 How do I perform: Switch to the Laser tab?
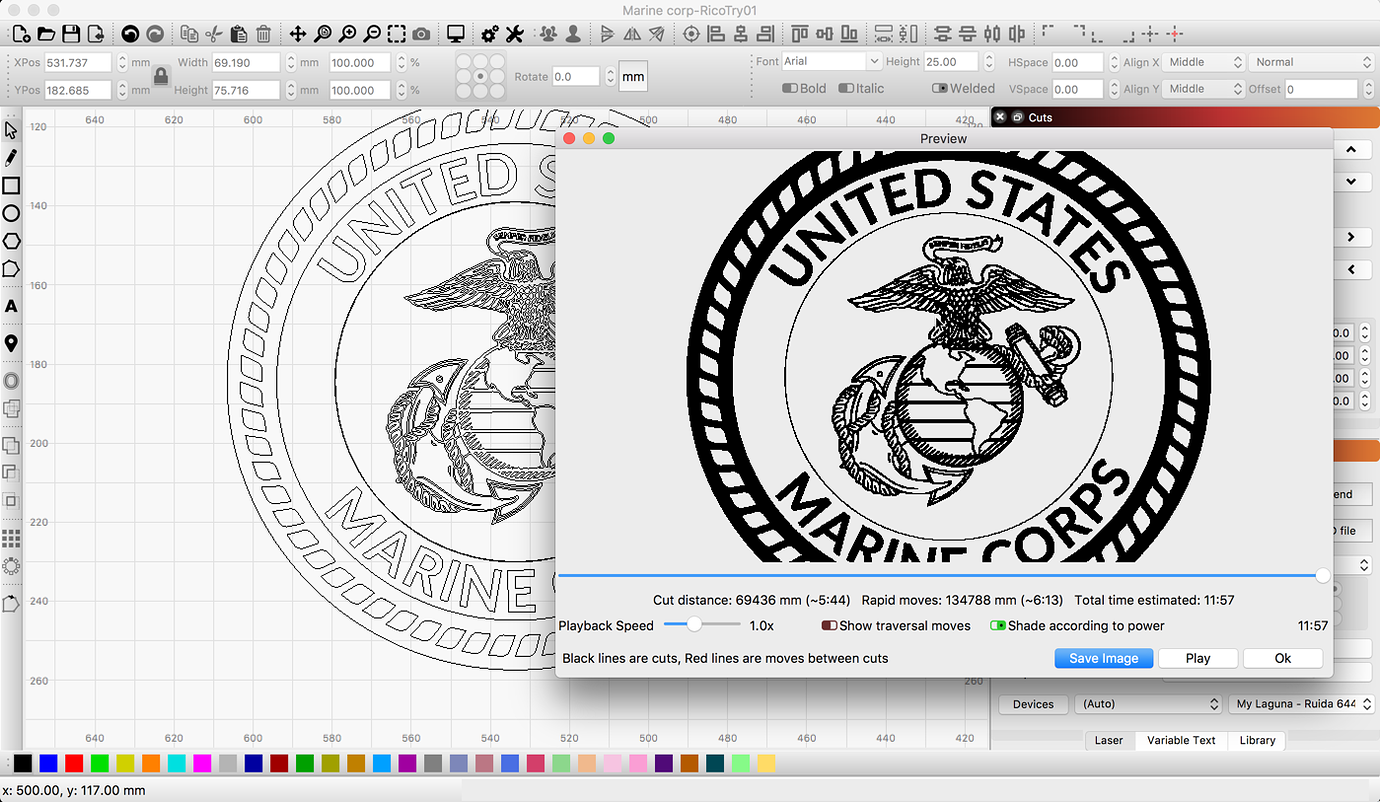coord(1109,740)
